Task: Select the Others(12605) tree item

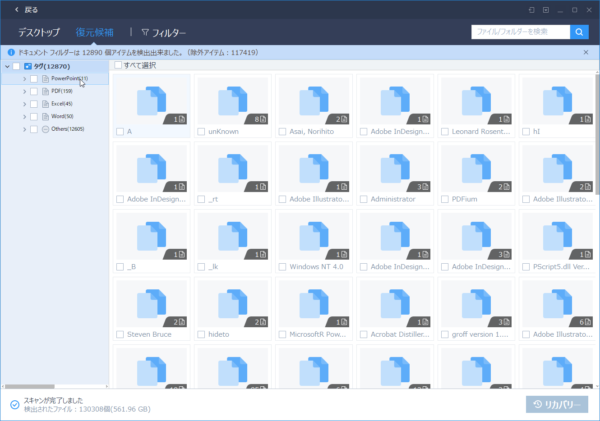Action: point(68,129)
